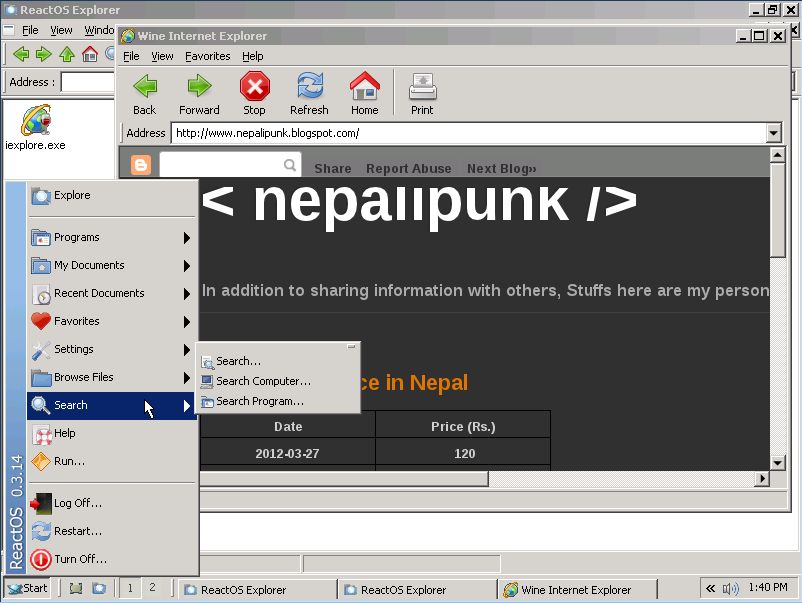Expand hidden tray icons chevron
The image size is (802, 603).
pos(710,589)
